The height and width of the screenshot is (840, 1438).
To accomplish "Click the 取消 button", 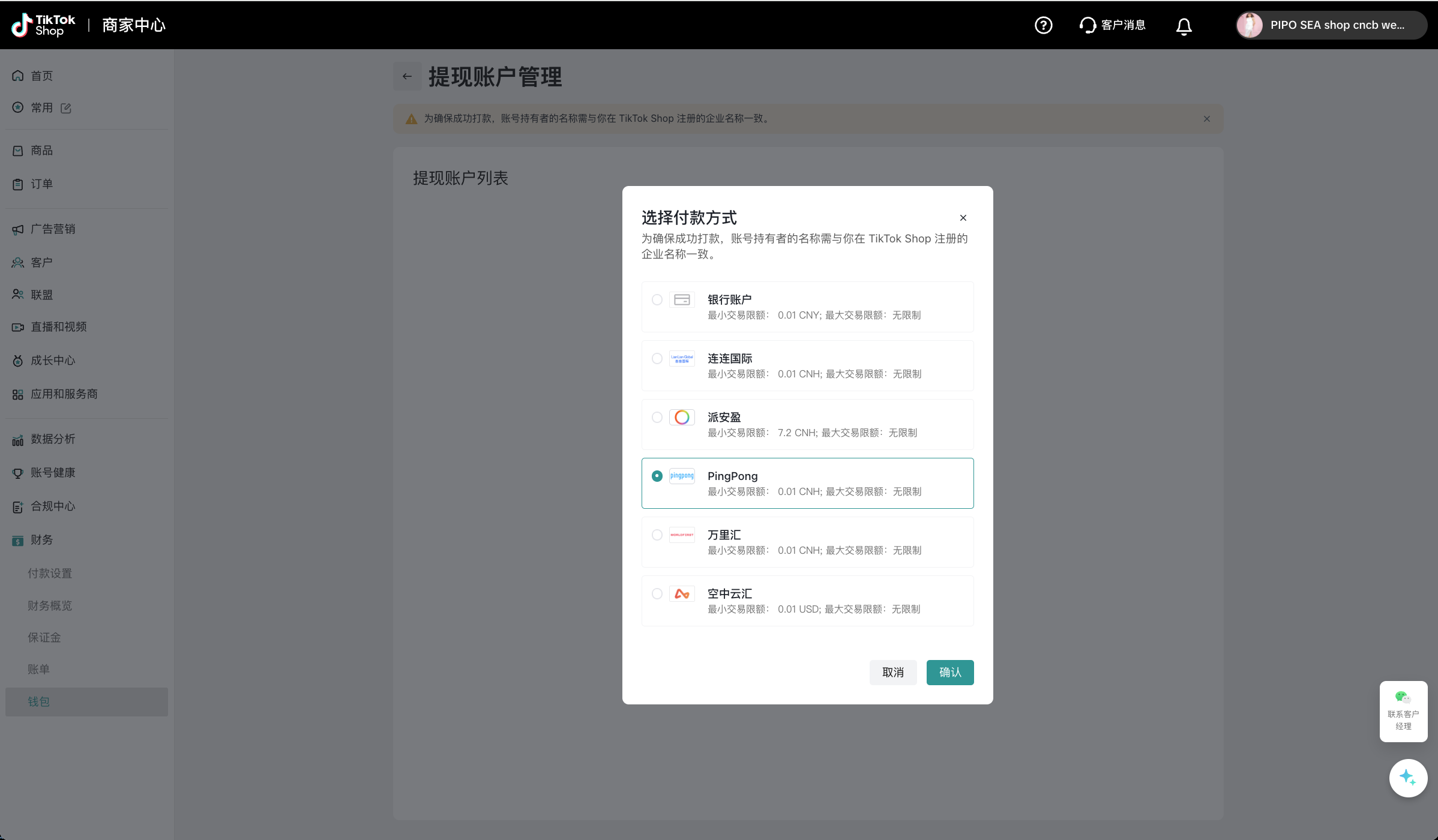I will click(892, 672).
